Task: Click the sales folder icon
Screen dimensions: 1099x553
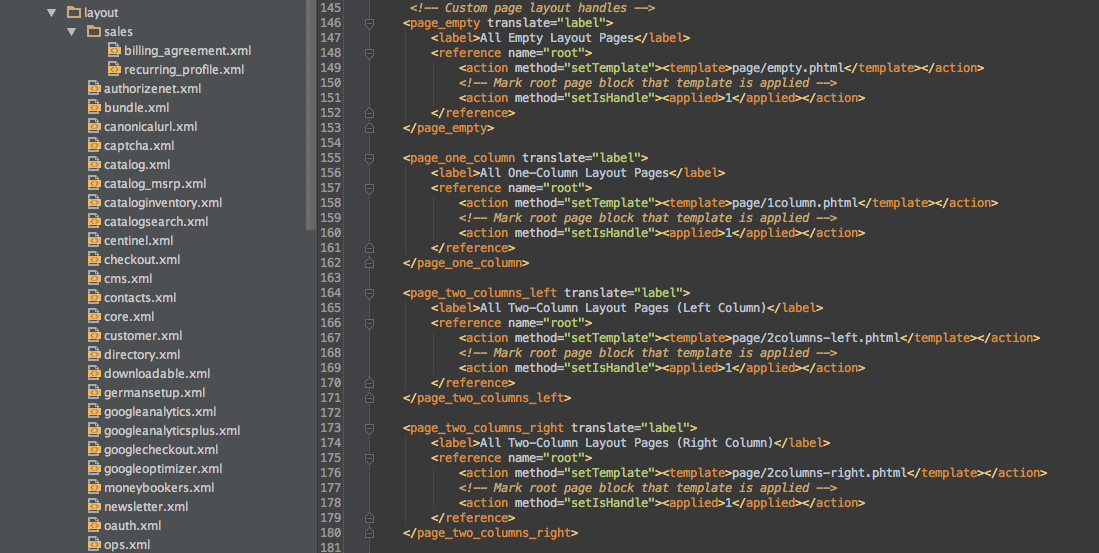Action: (x=93, y=32)
